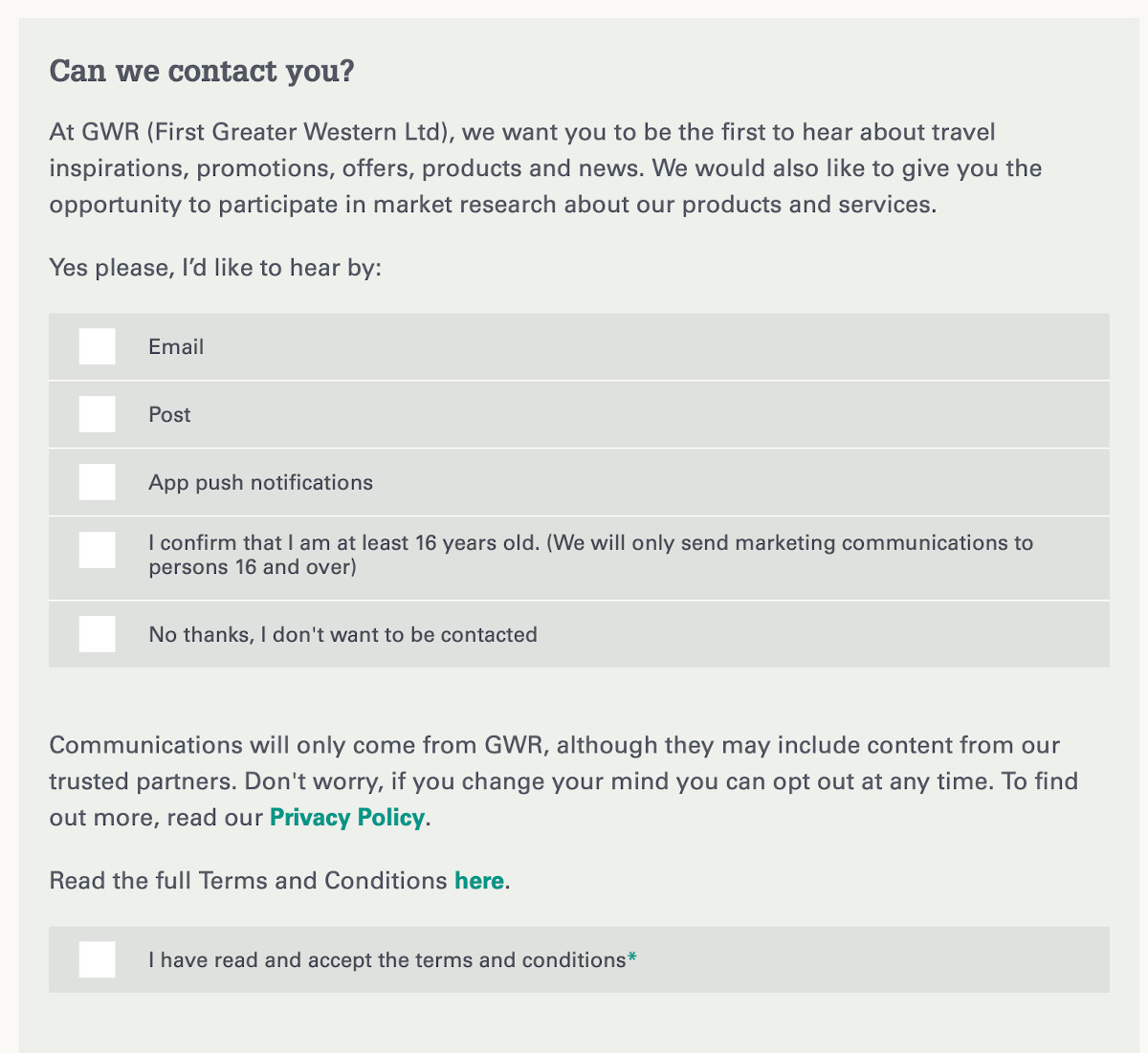
Task: Click the "Yes please, I'd like to hear by:" text
Action: (215, 267)
